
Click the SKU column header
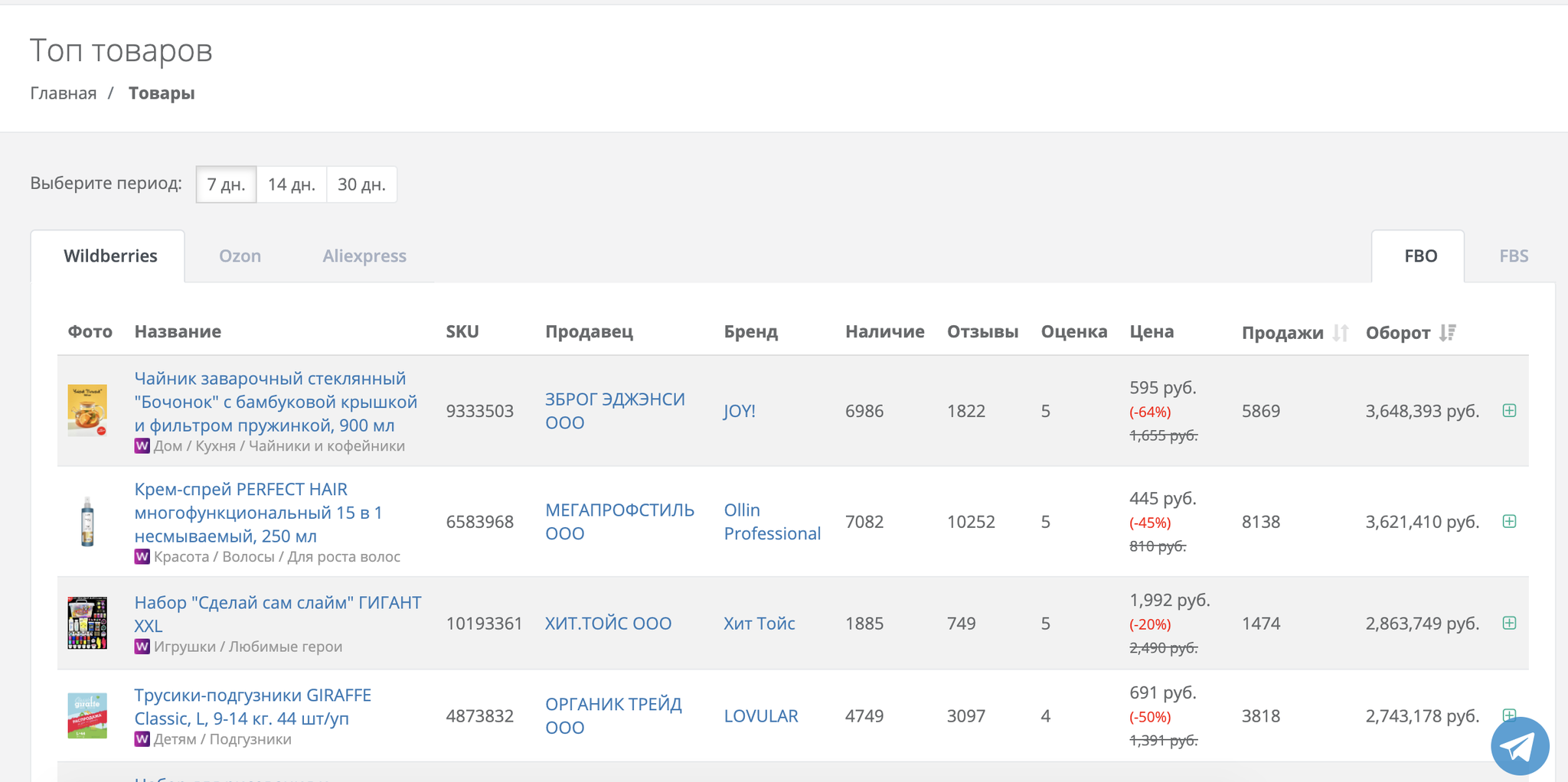tap(462, 331)
